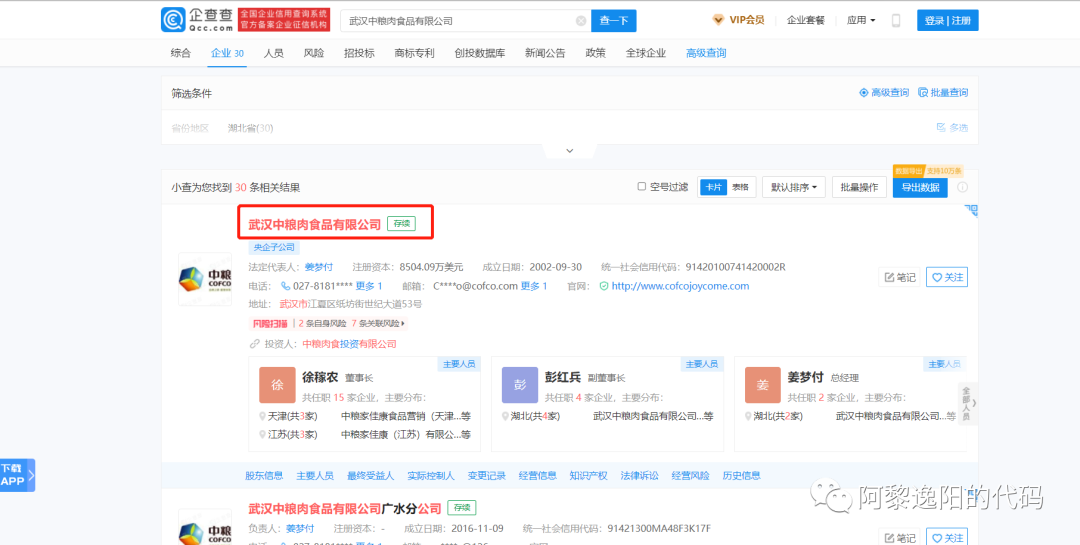The height and width of the screenshot is (545, 1080).
Task: Open the 招投标 tab
Action: tap(359, 53)
